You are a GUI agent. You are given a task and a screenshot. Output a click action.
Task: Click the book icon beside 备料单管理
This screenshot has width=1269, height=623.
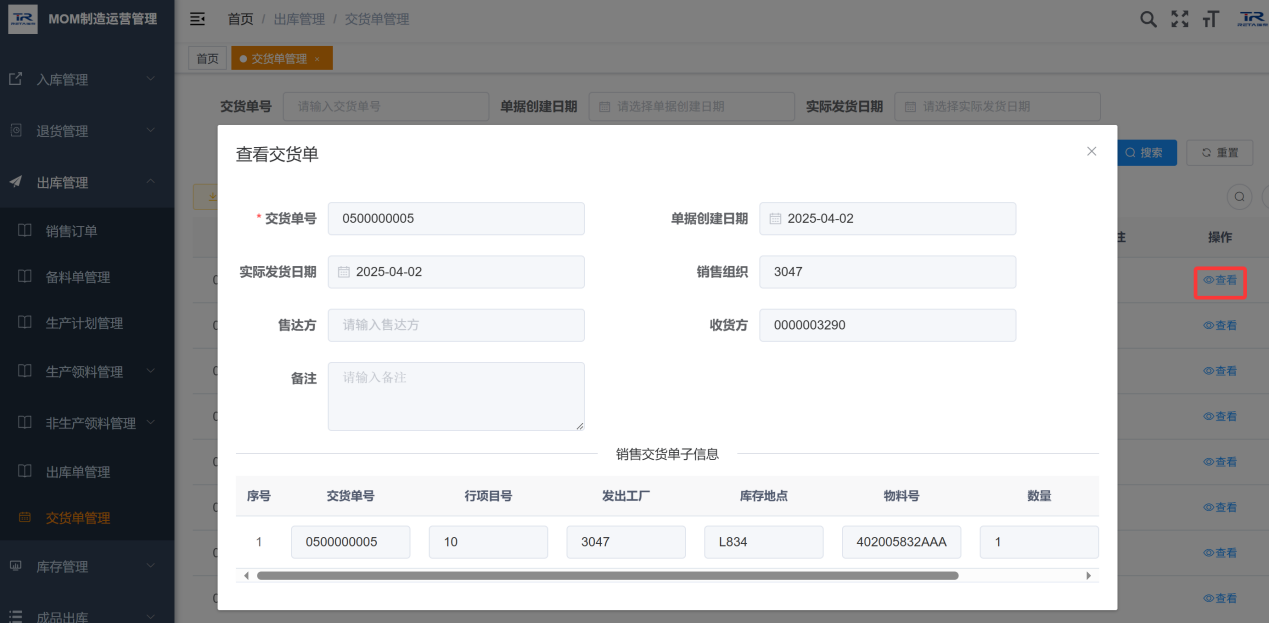(x=26, y=277)
